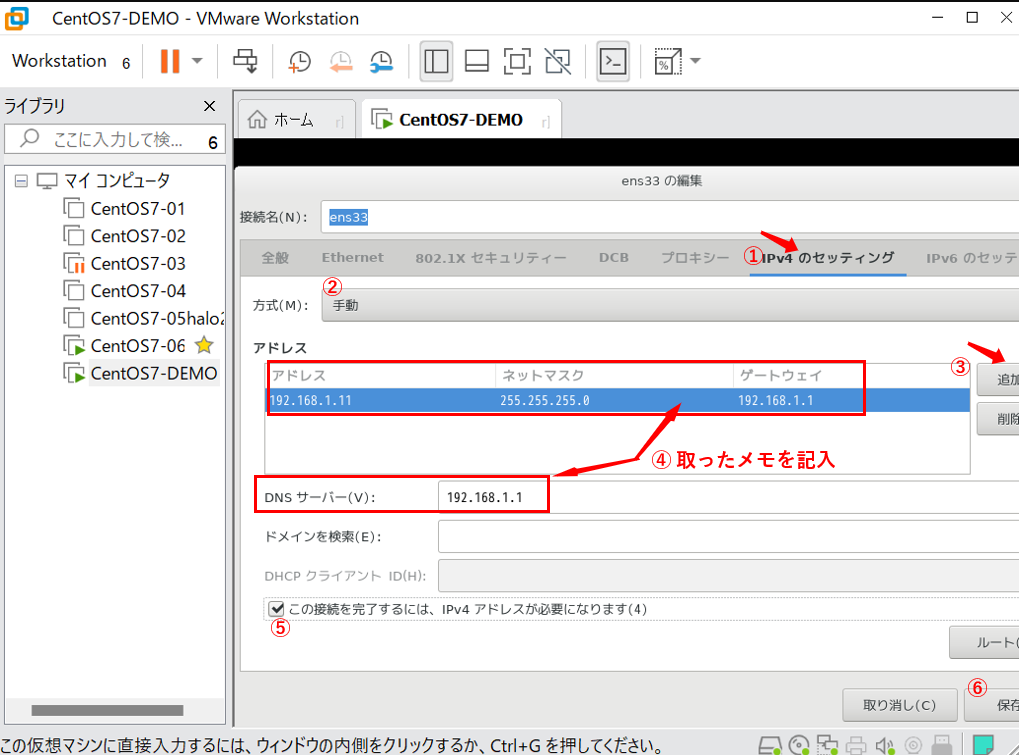This screenshot has height=755, width=1019.
Task: Open the DCB tab
Action: click(x=613, y=258)
